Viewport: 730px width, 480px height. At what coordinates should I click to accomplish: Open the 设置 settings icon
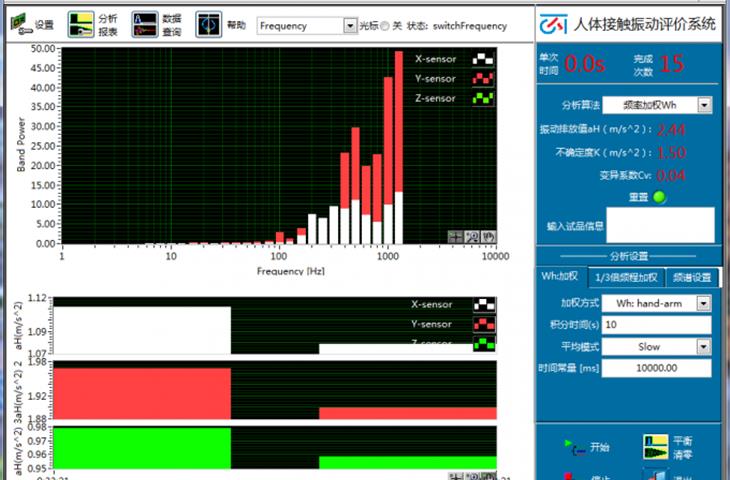click(20, 25)
